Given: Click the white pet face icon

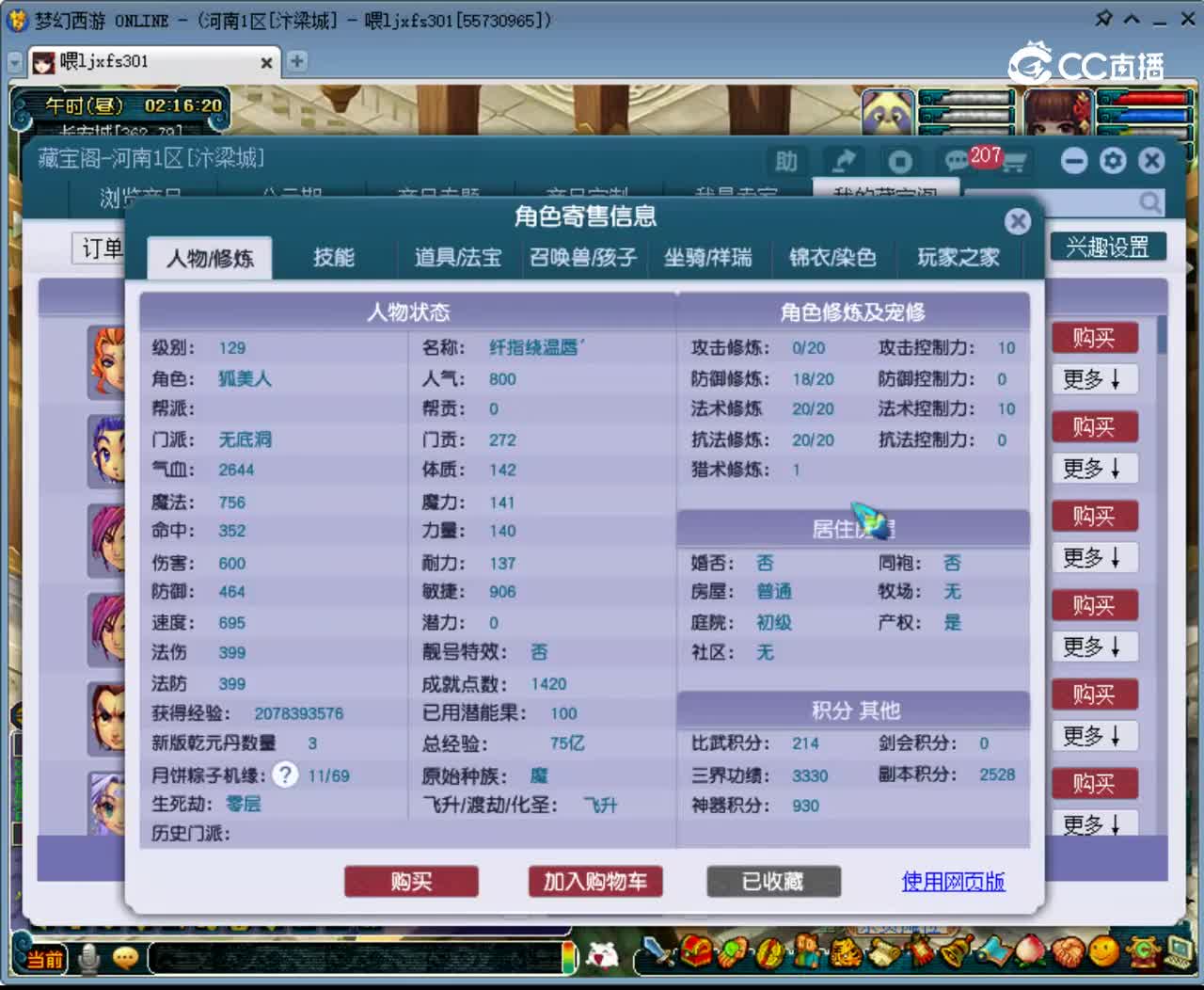Looking at the screenshot, I should click(x=602, y=956).
